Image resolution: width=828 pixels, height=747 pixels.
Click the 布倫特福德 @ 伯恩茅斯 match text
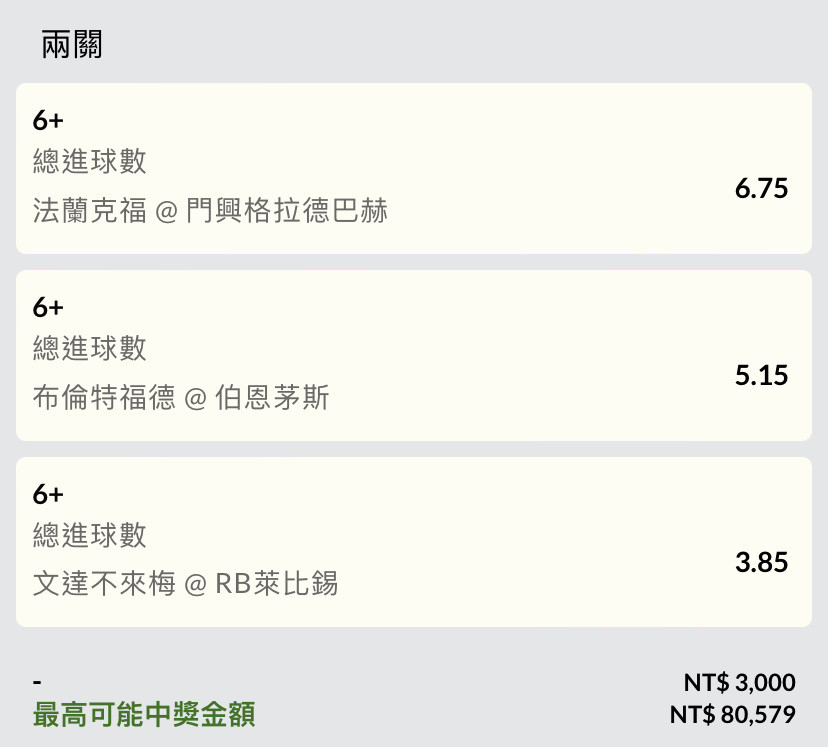(x=181, y=397)
